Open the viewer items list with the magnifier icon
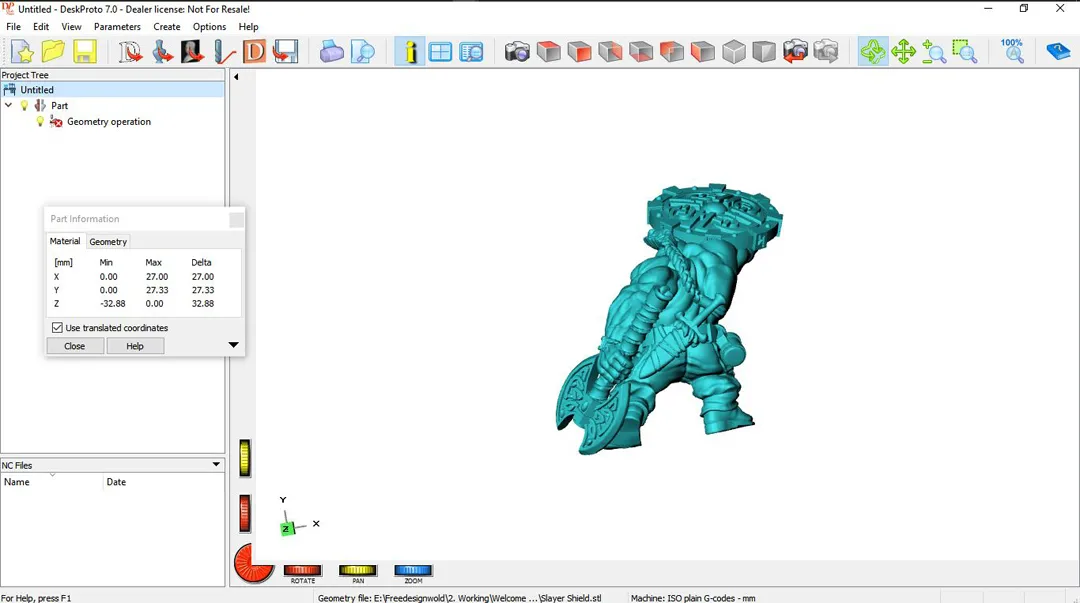Image resolution: width=1080 pixels, height=603 pixels. [x=471, y=52]
